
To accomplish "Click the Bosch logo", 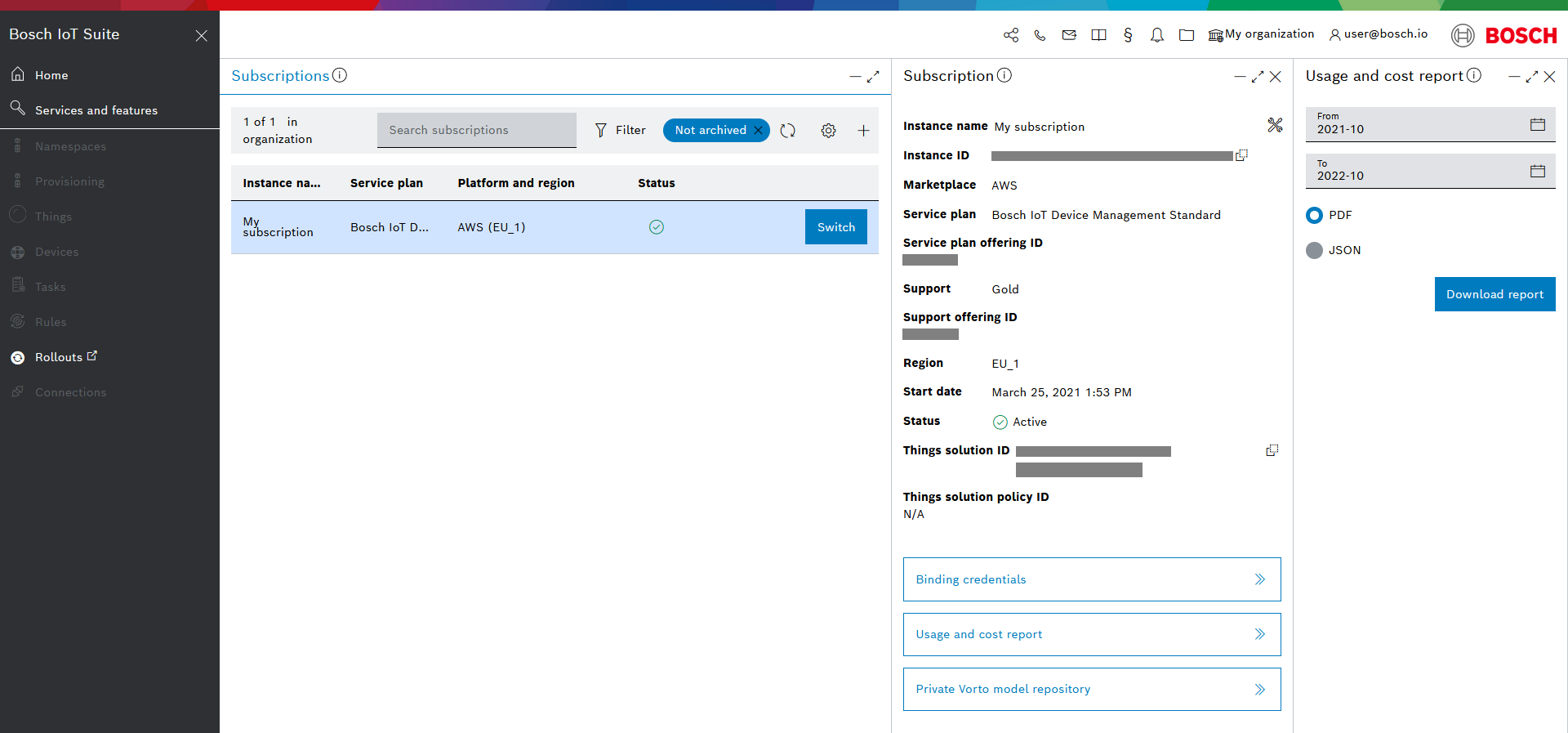I will 1504,35.
